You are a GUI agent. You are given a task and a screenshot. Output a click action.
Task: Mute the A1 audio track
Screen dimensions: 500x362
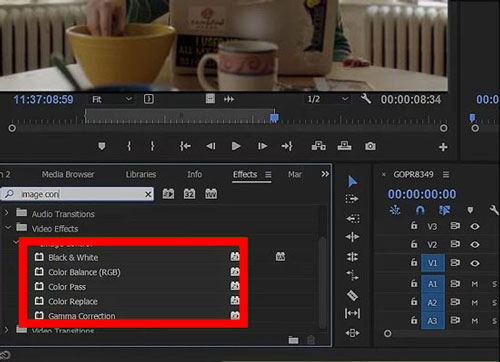click(475, 284)
